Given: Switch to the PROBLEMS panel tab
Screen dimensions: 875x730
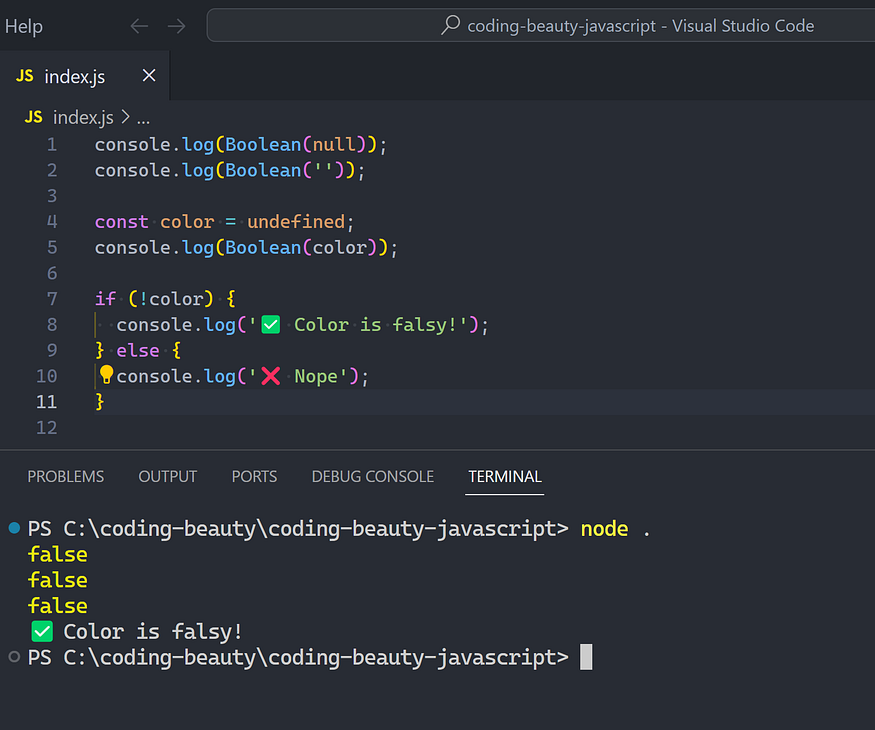Looking at the screenshot, I should click(x=66, y=477).
